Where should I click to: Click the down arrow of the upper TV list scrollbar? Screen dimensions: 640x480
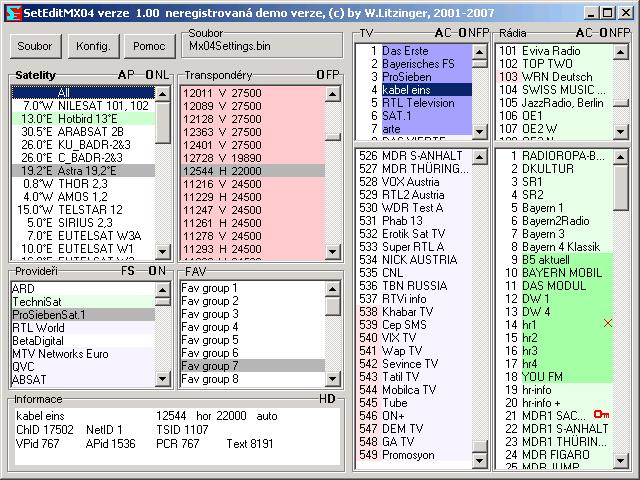[480, 131]
